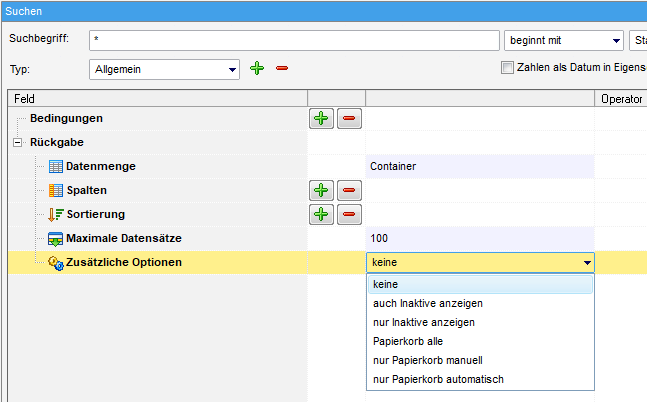The height and width of the screenshot is (402, 647).
Task: Toggle Zahlen als Datum checkbox
Action: coord(507,68)
